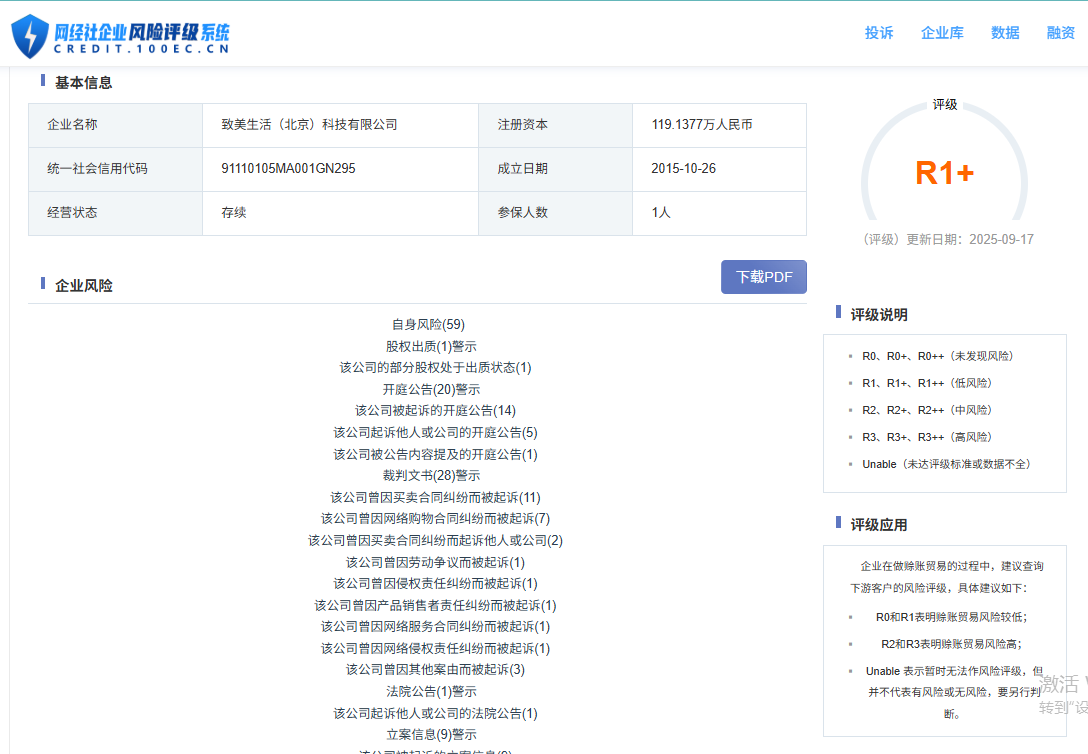Click the 存续 business status value

click(234, 212)
